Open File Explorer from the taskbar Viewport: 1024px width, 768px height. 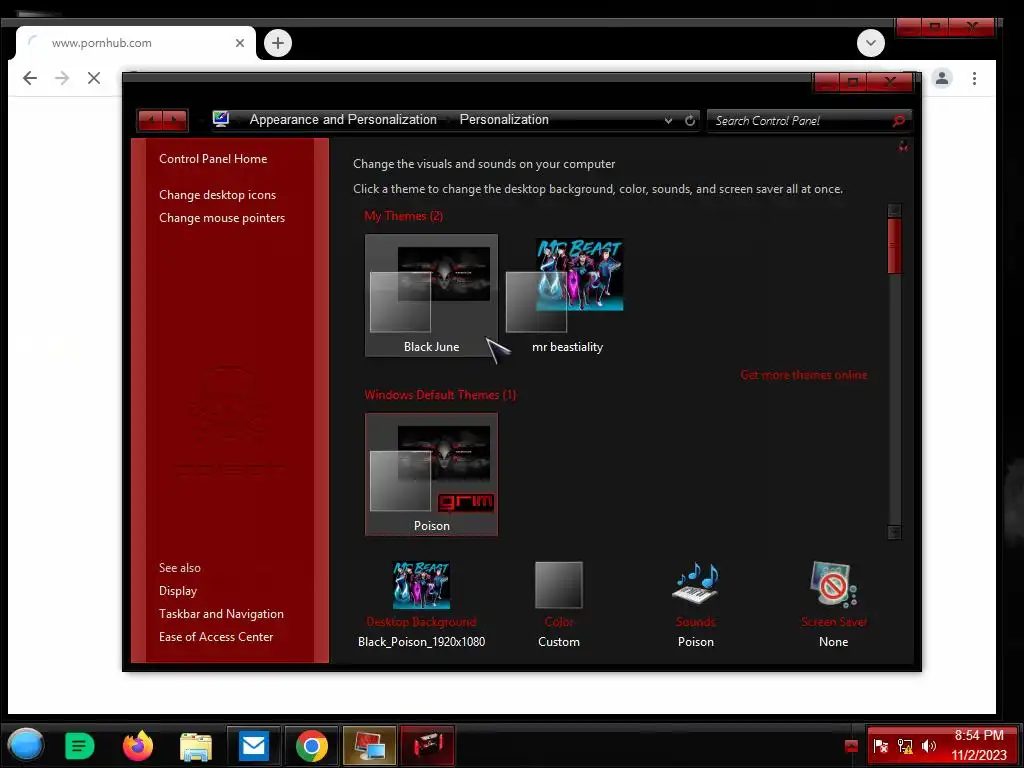[x=196, y=746]
